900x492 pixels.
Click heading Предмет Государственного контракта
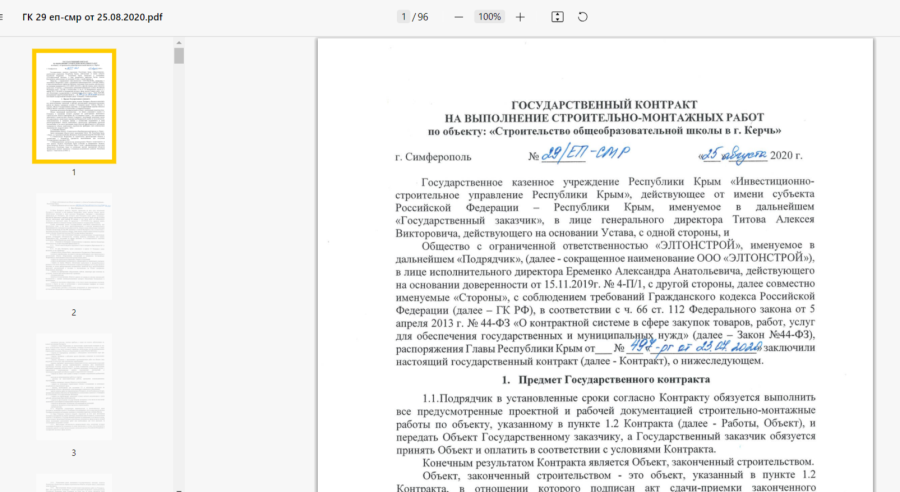point(614,379)
